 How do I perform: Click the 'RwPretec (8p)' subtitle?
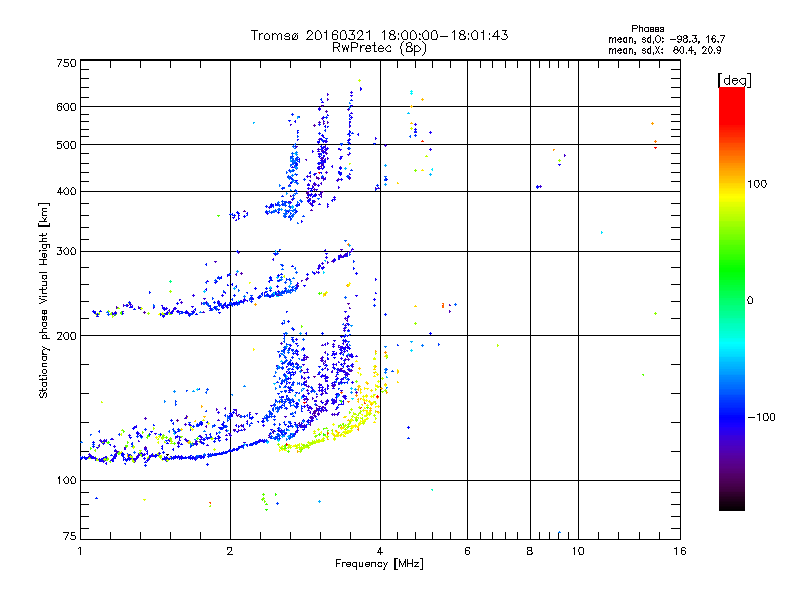[x=379, y=48]
